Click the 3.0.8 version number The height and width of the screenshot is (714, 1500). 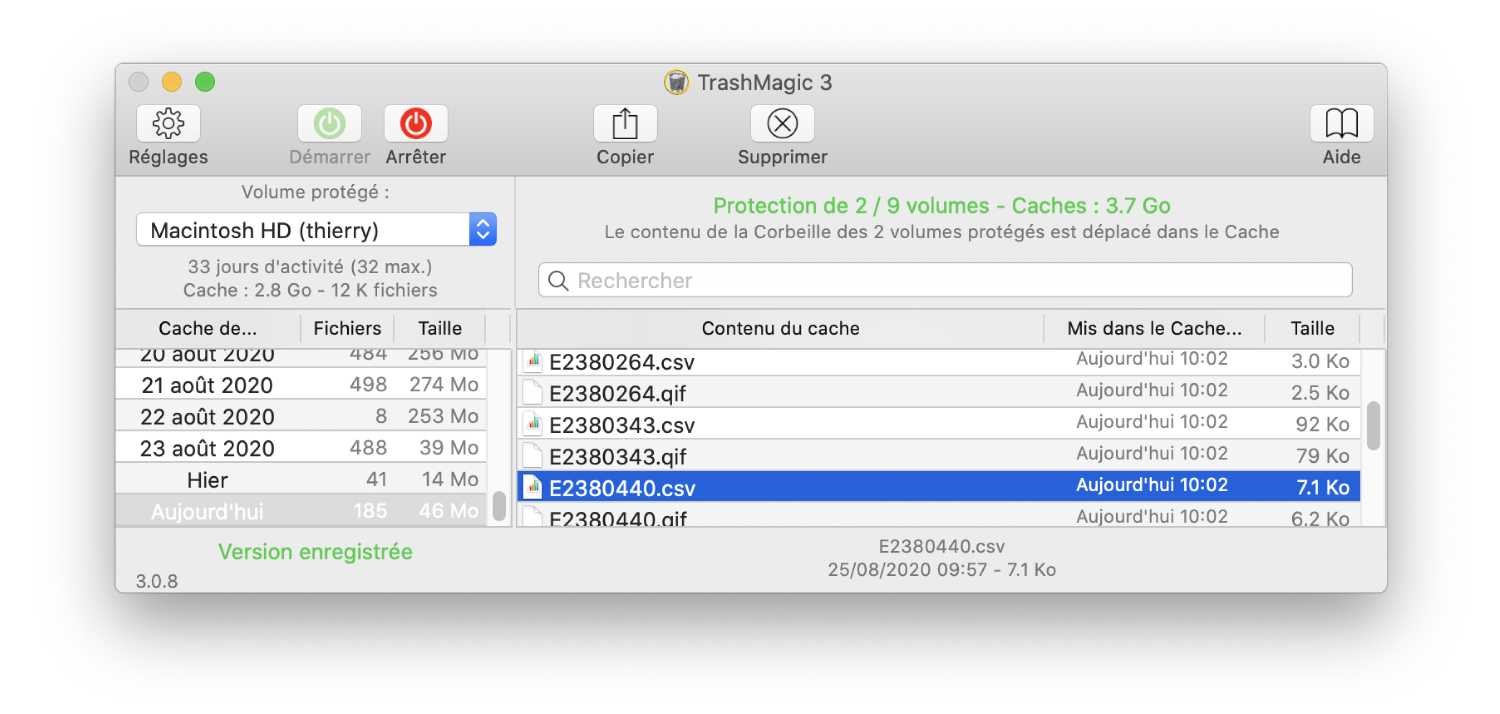(157, 581)
